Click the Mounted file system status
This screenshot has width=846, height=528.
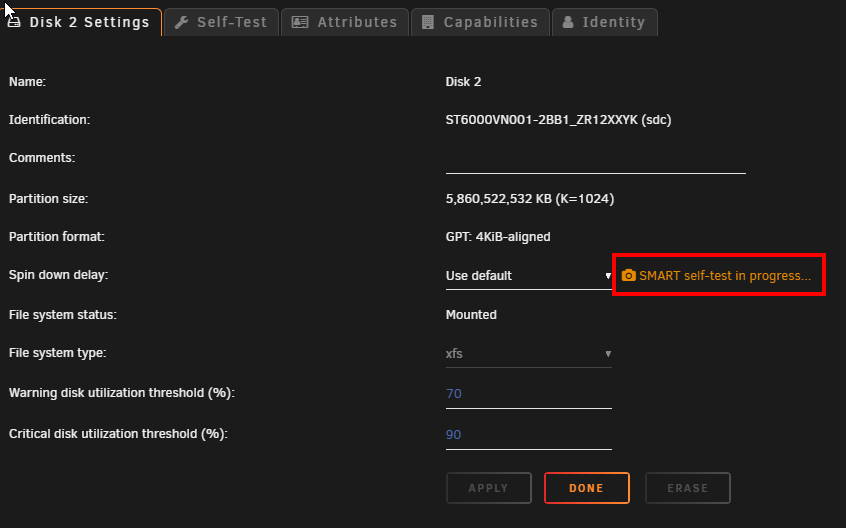point(471,315)
